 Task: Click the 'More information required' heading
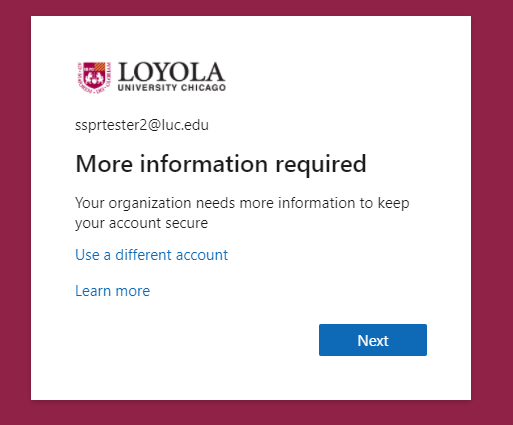[x=221, y=164]
